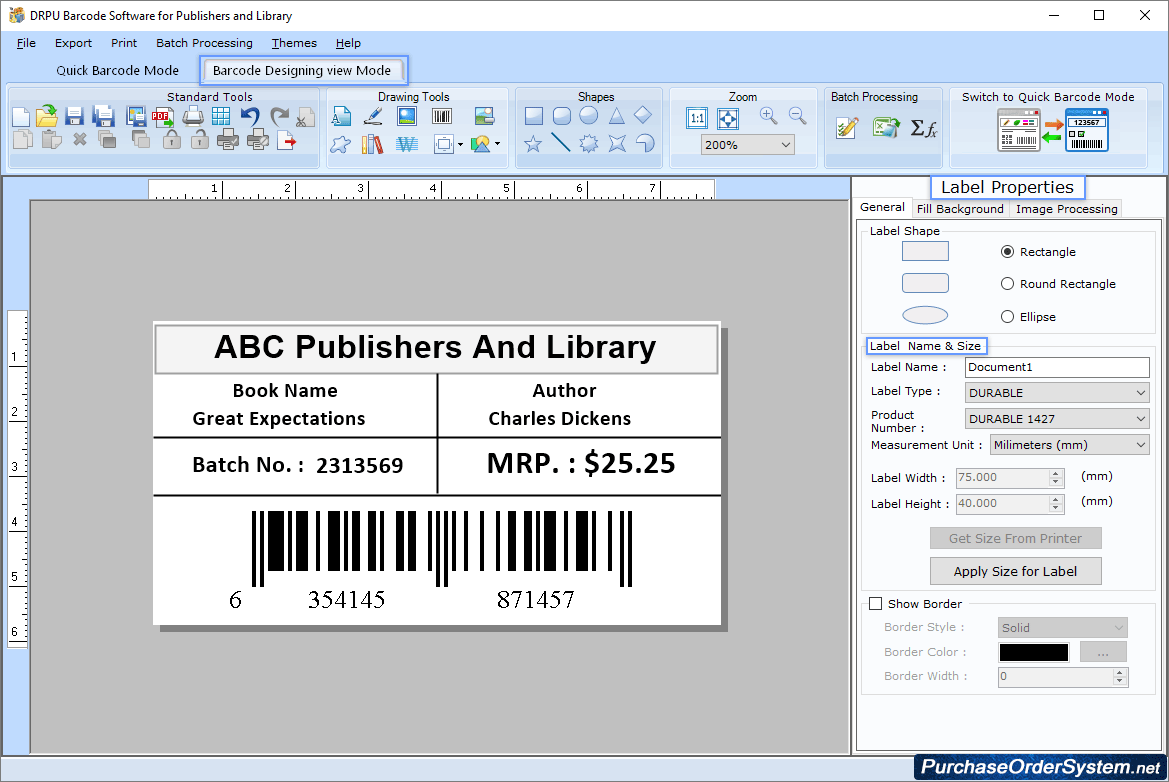Click the 1:1 actual size icon
The image size is (1169, 782).
697,118
